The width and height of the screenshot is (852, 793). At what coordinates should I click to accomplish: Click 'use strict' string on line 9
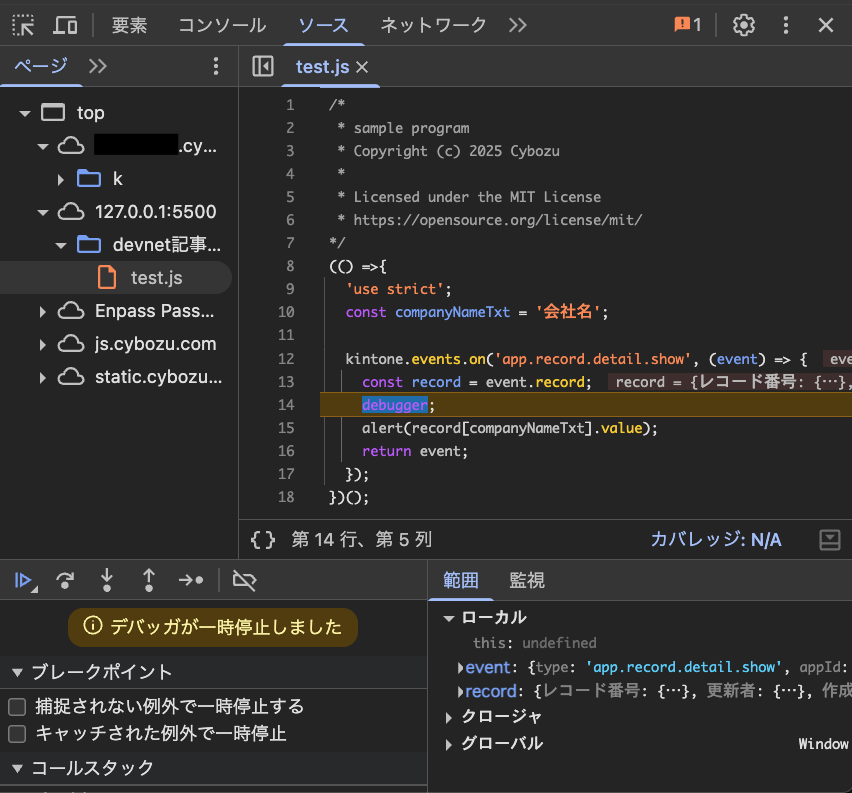coord(395,289)
